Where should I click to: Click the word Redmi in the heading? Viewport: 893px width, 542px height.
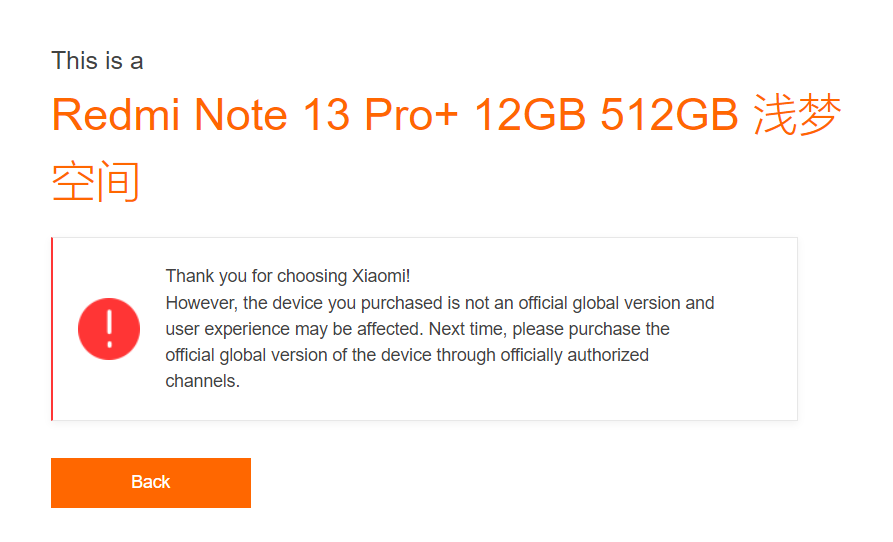(x=116, y=115)
